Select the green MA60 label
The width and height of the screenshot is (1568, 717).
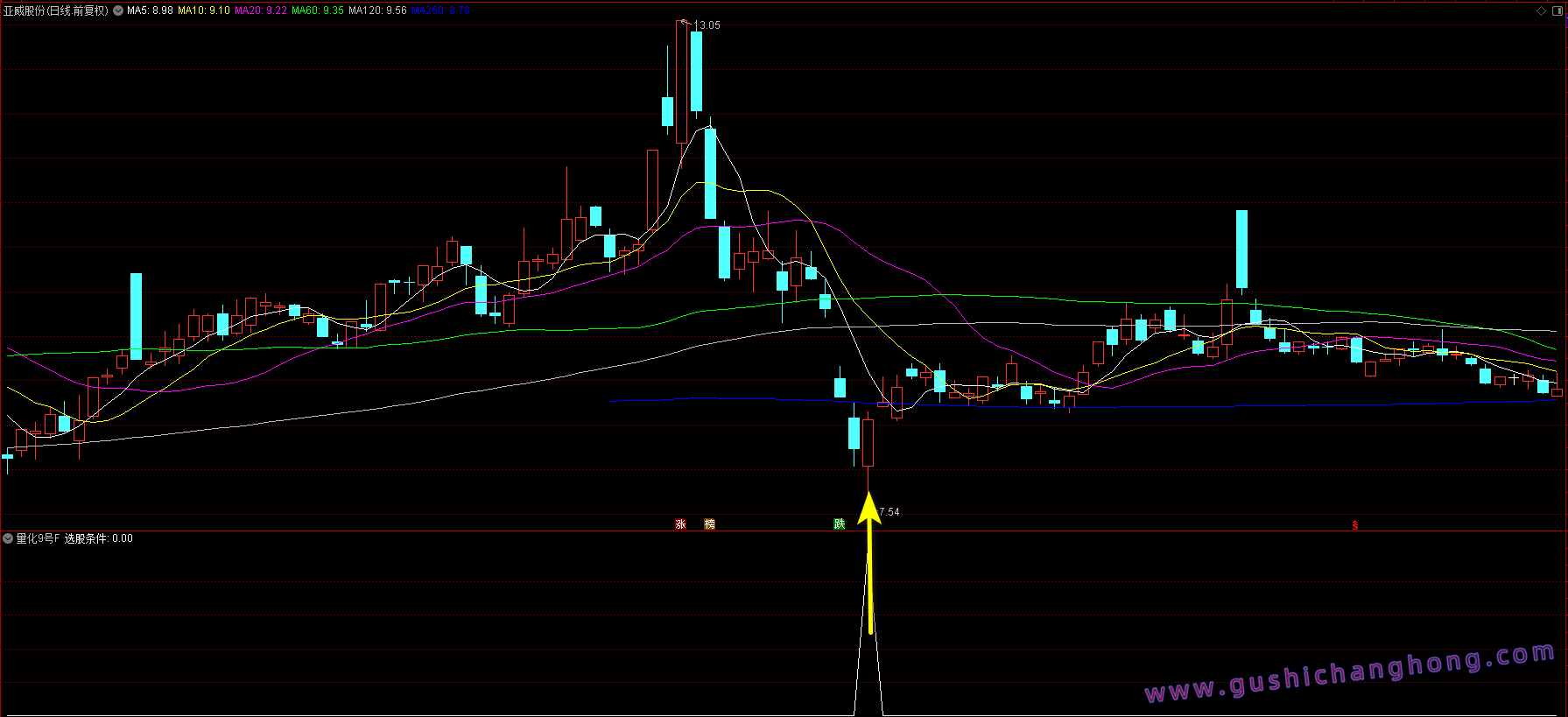(317, 11)
